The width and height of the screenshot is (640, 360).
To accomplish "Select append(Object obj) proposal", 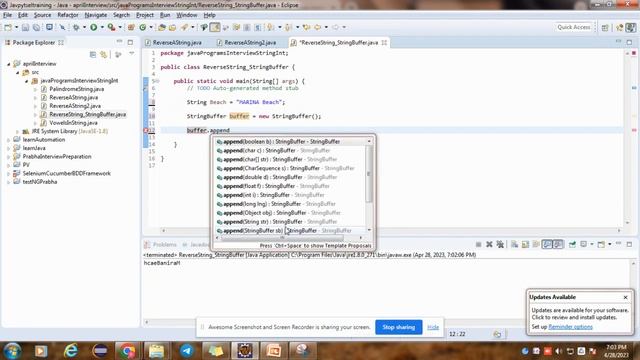I will coord(291,213).
